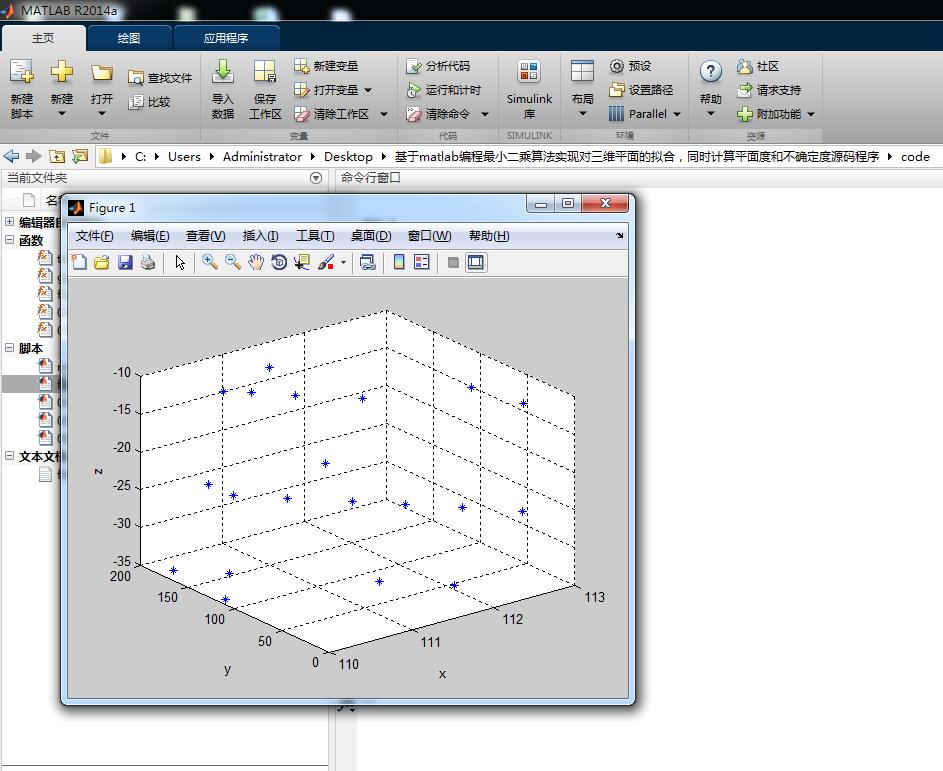Toggle the Rotate 3D tool

click(x=279, y=262)
